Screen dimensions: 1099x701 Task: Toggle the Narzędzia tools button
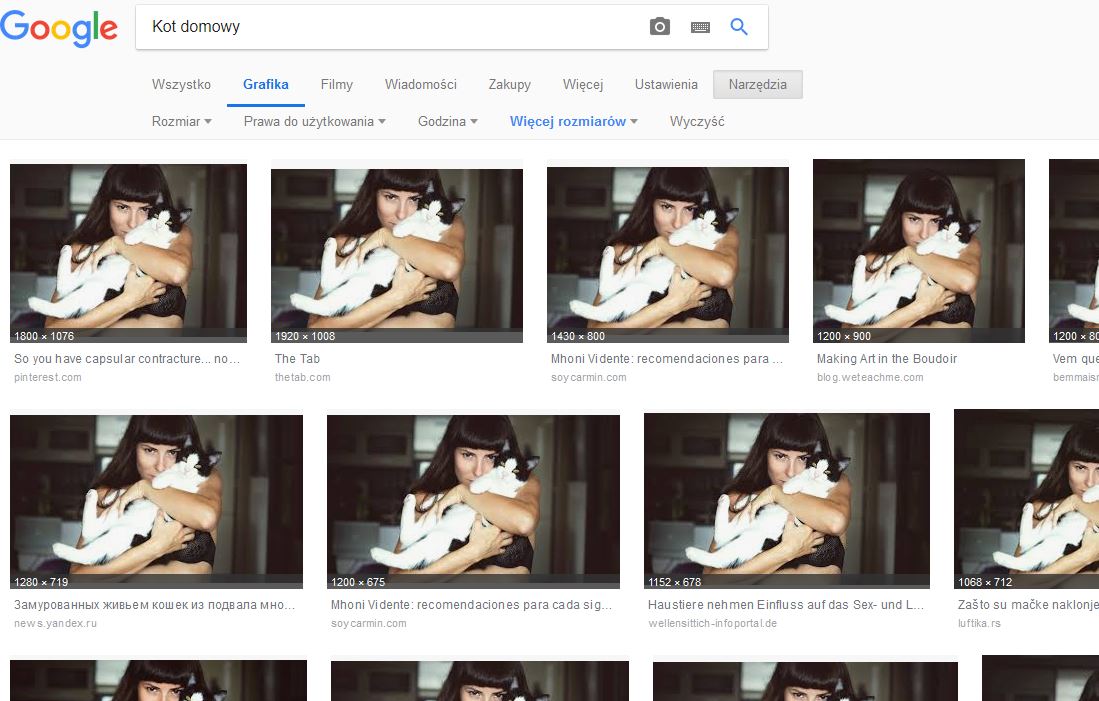pyautogui.click(x=758, y=84)
